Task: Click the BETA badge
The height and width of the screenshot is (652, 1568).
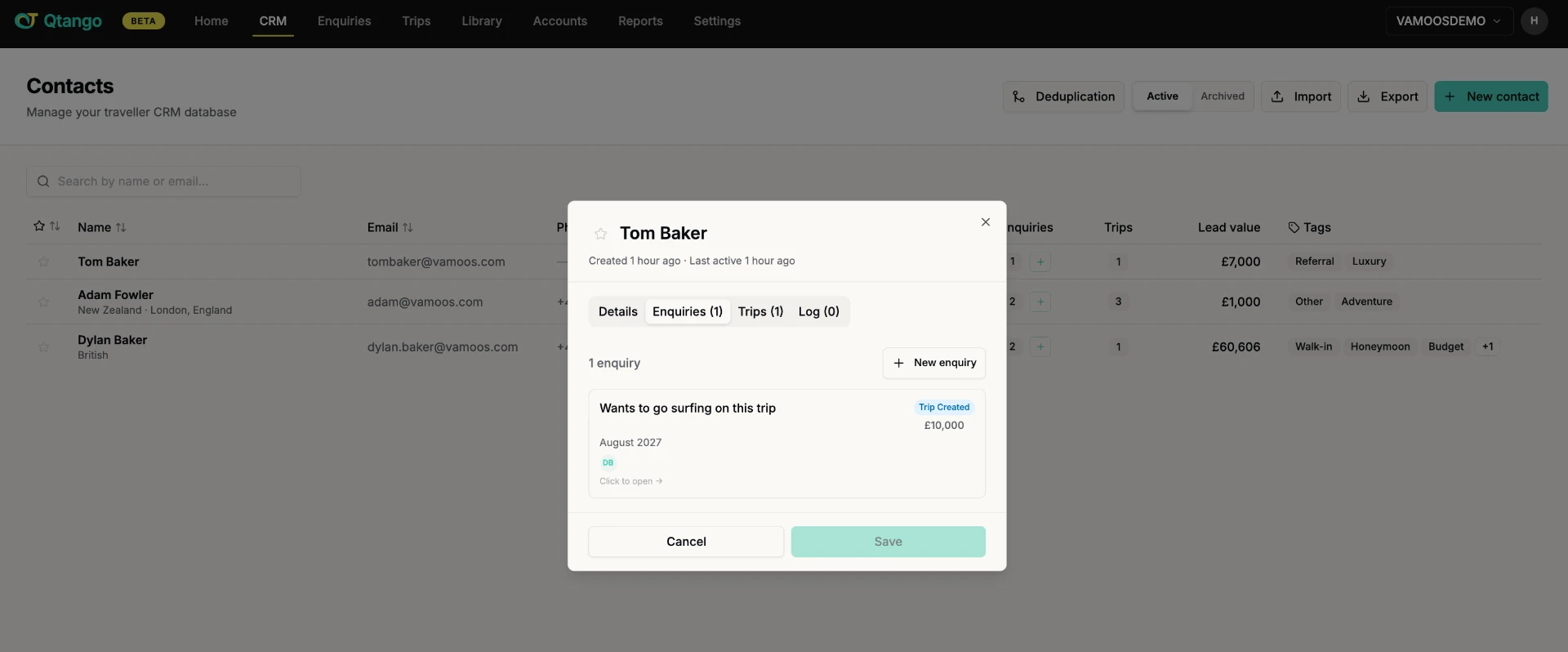Action: coord(144,20)
